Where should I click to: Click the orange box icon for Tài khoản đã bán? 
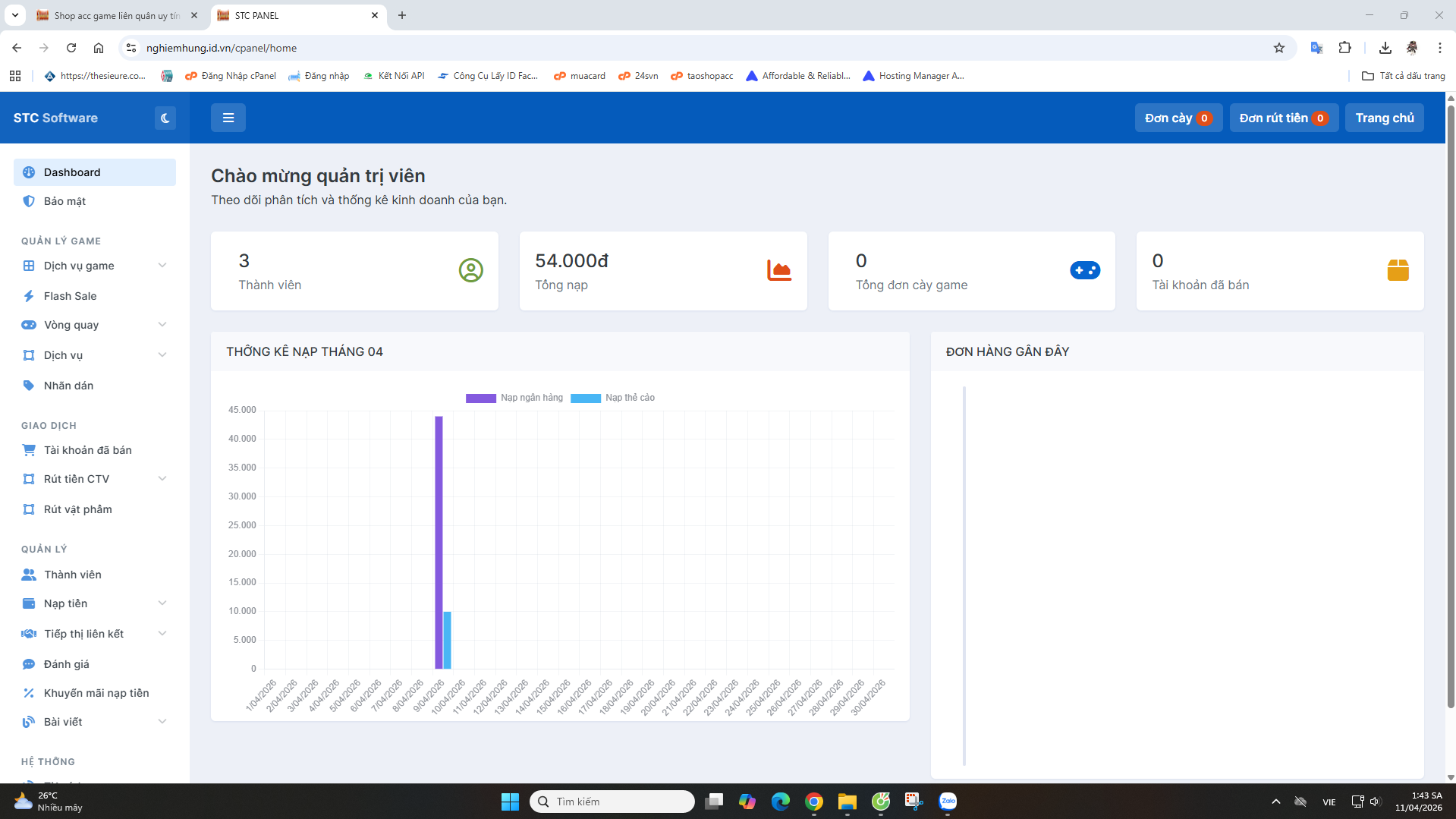1397,270
